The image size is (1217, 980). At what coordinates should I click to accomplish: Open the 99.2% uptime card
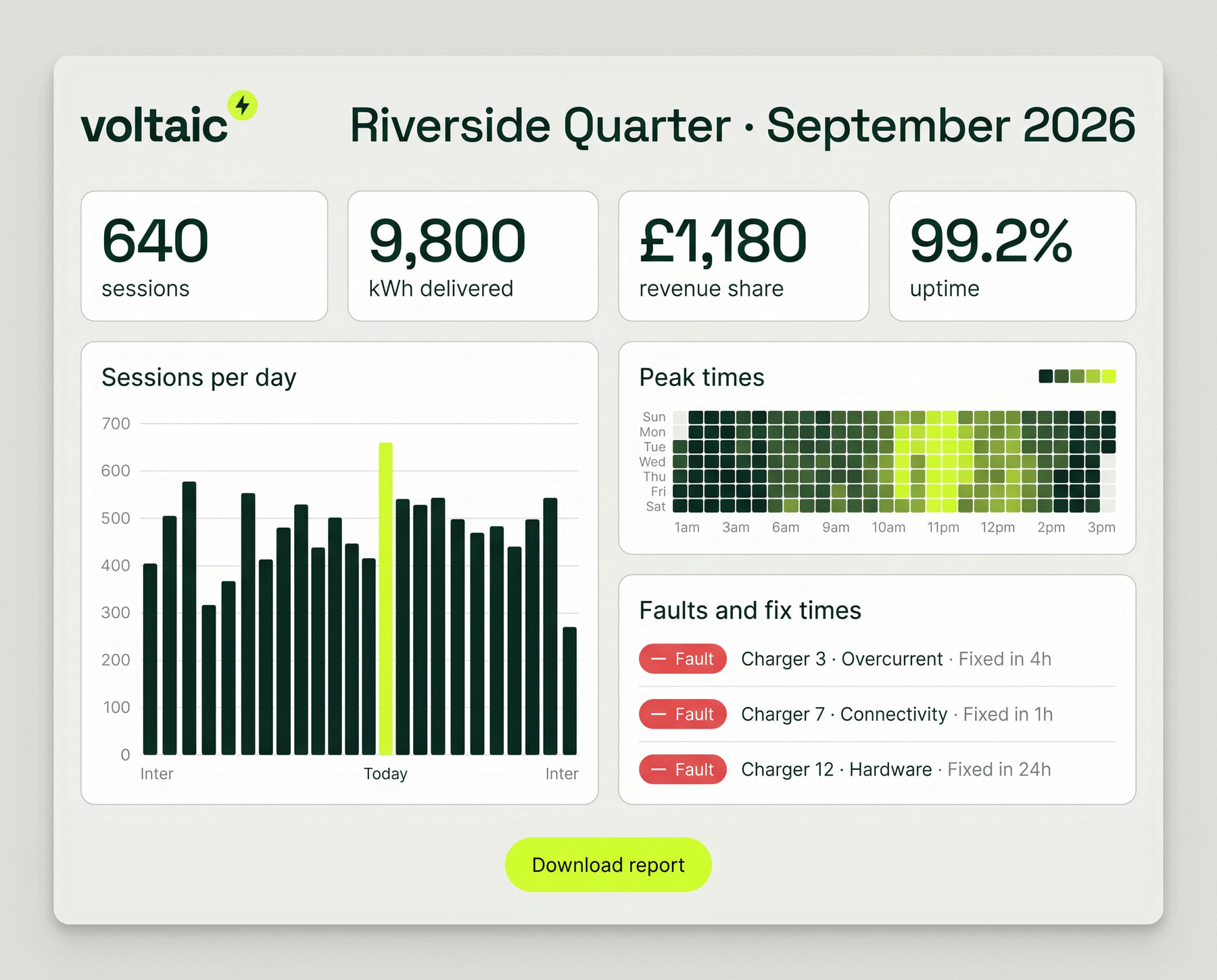[1012, 256]
